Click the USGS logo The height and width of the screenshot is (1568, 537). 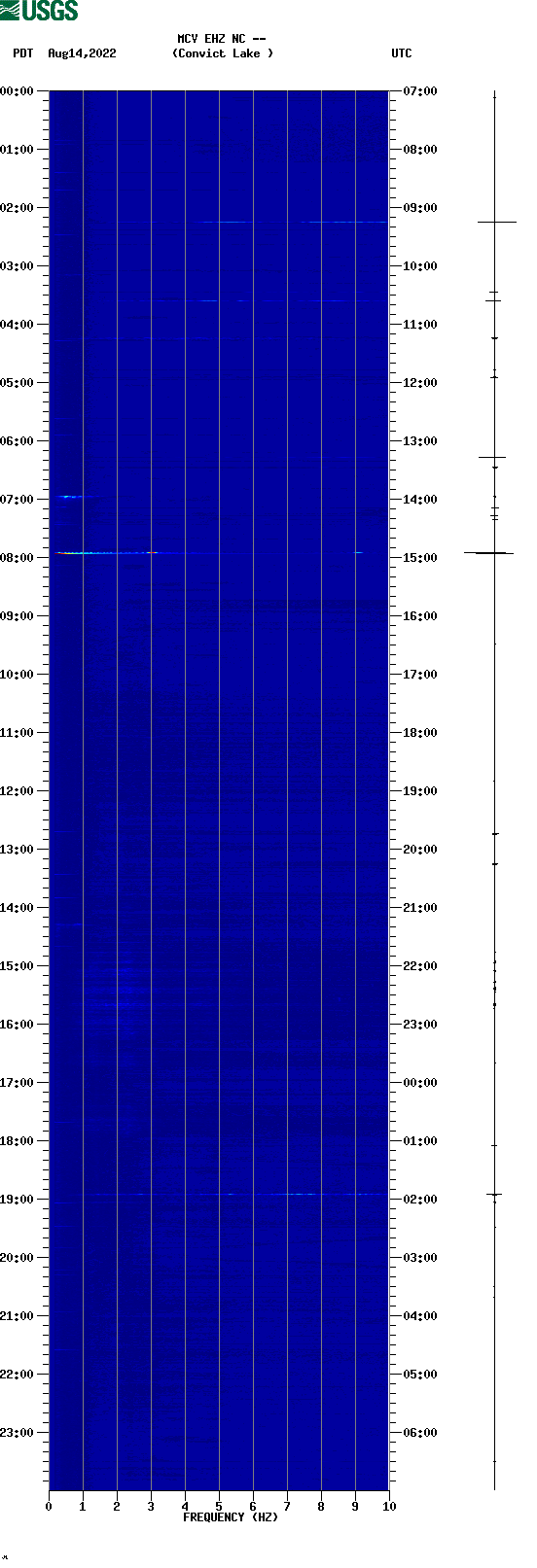[39, 11]
